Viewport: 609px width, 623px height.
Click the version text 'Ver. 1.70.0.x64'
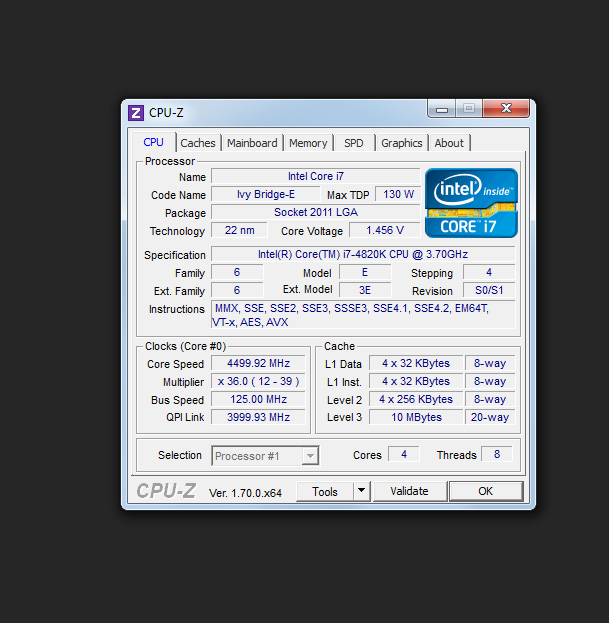point(246,493)
